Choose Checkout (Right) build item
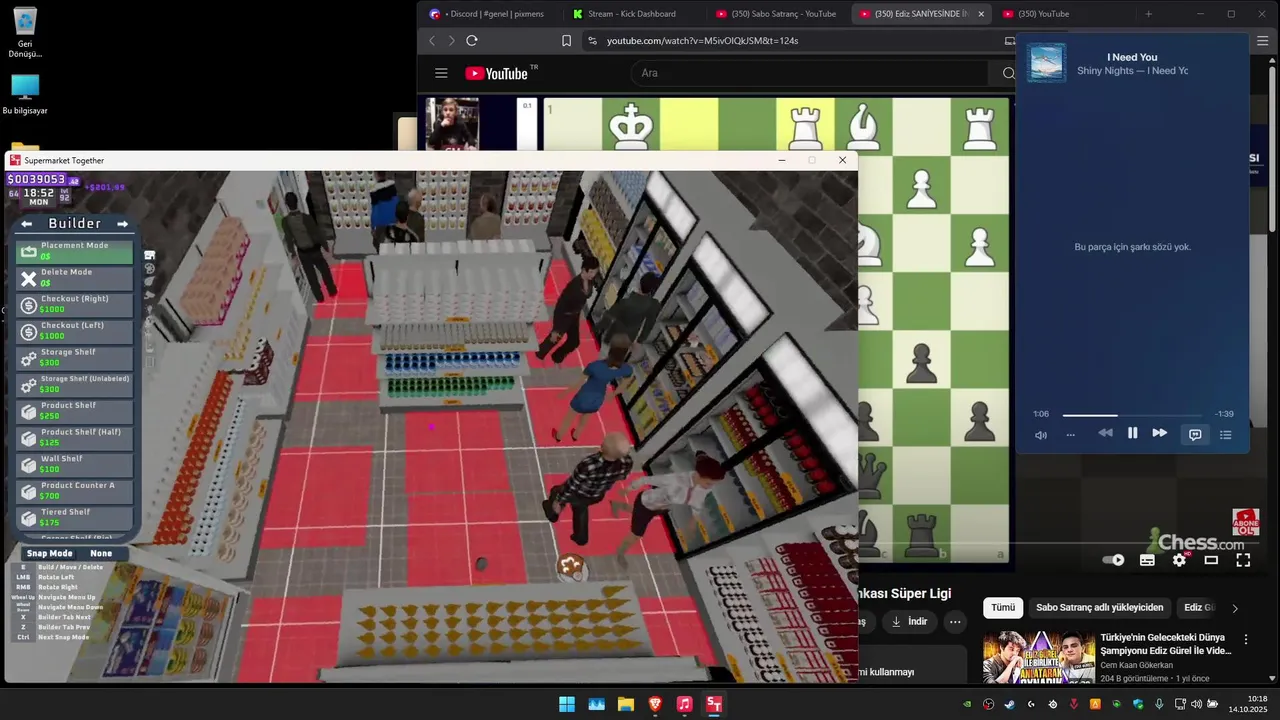This screenshot has height=720, width=1280. click(x=74, y=304)
